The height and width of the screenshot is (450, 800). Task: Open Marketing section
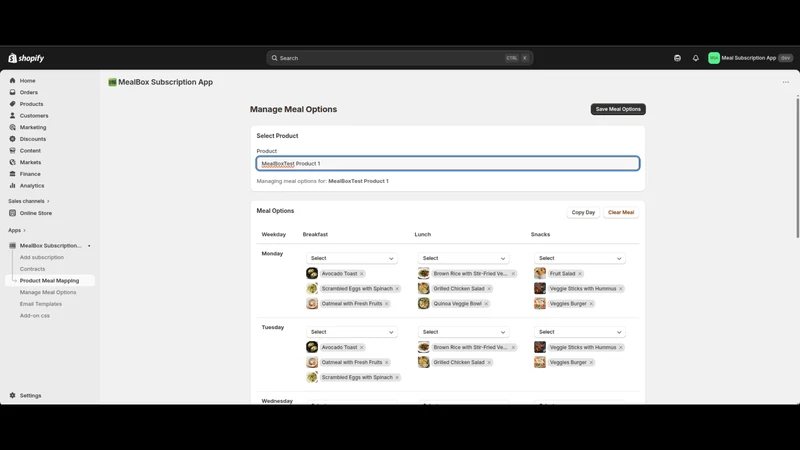coord(33,128)
